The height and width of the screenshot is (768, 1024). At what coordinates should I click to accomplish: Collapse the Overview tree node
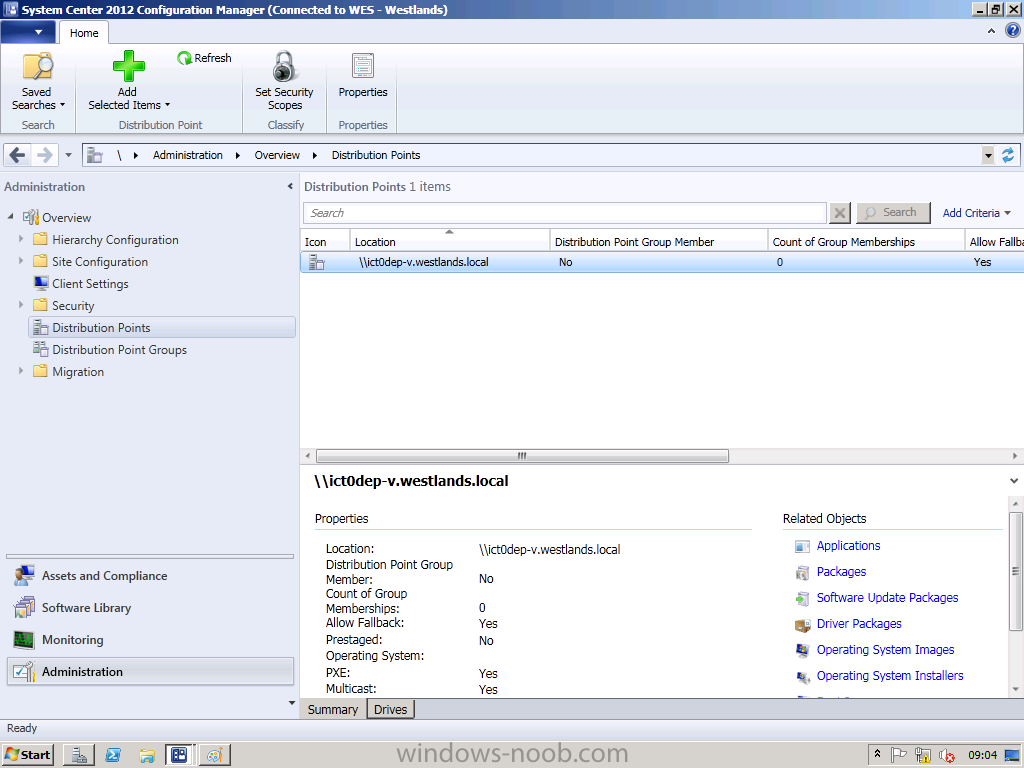pyautogui.click(x=10, y=216)
